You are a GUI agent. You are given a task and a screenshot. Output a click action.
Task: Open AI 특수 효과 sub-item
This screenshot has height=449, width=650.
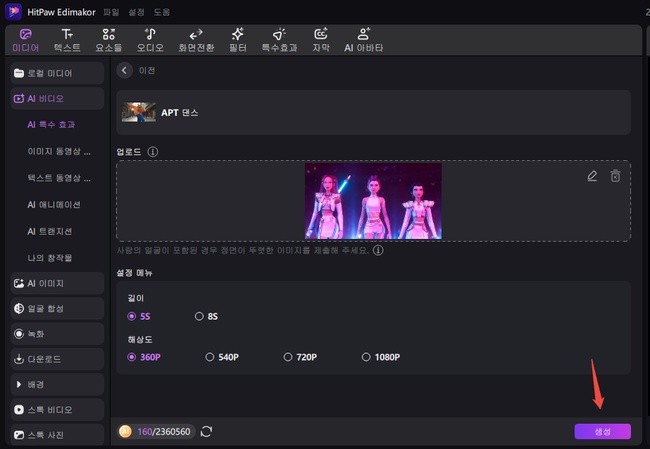(x=51, y=125)
